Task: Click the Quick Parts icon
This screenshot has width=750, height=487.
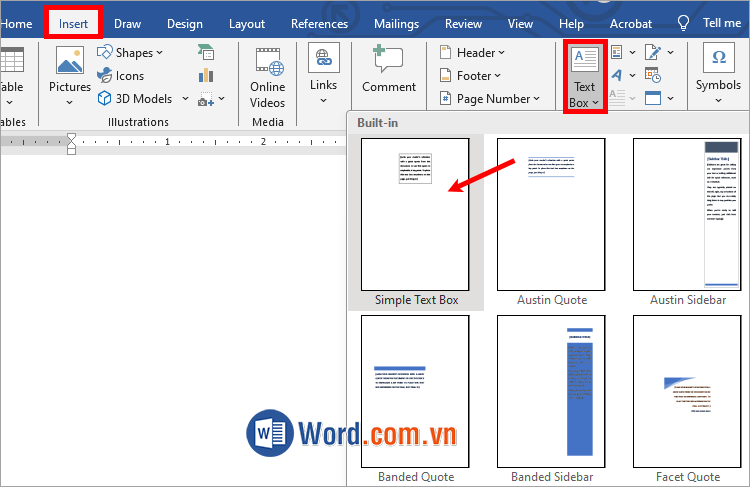Action: [x=617, y=52]
